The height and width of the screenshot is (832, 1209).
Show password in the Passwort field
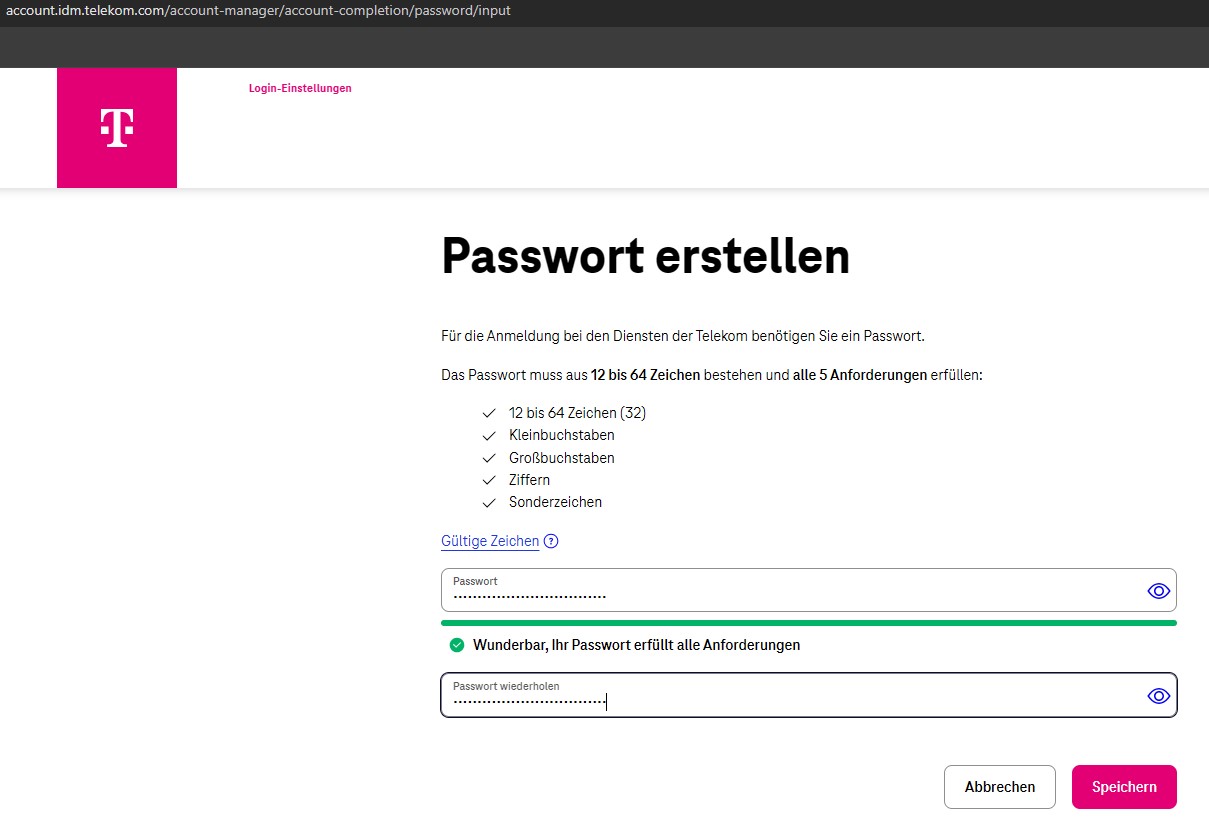tap(1158, 591)
